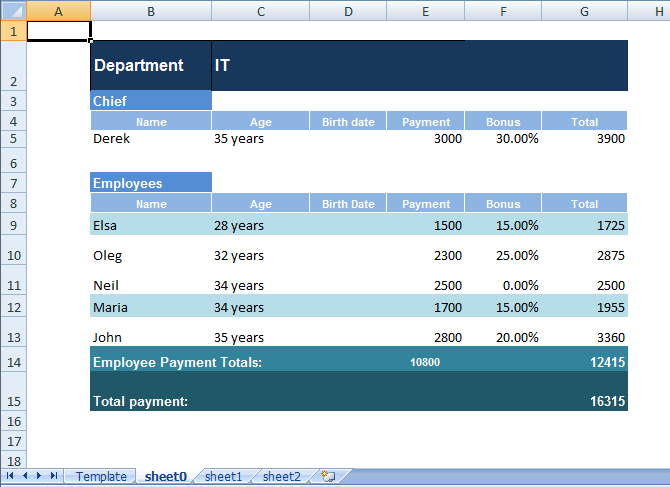Select row 9 header
Screen dimensions: 670x487
13,225
